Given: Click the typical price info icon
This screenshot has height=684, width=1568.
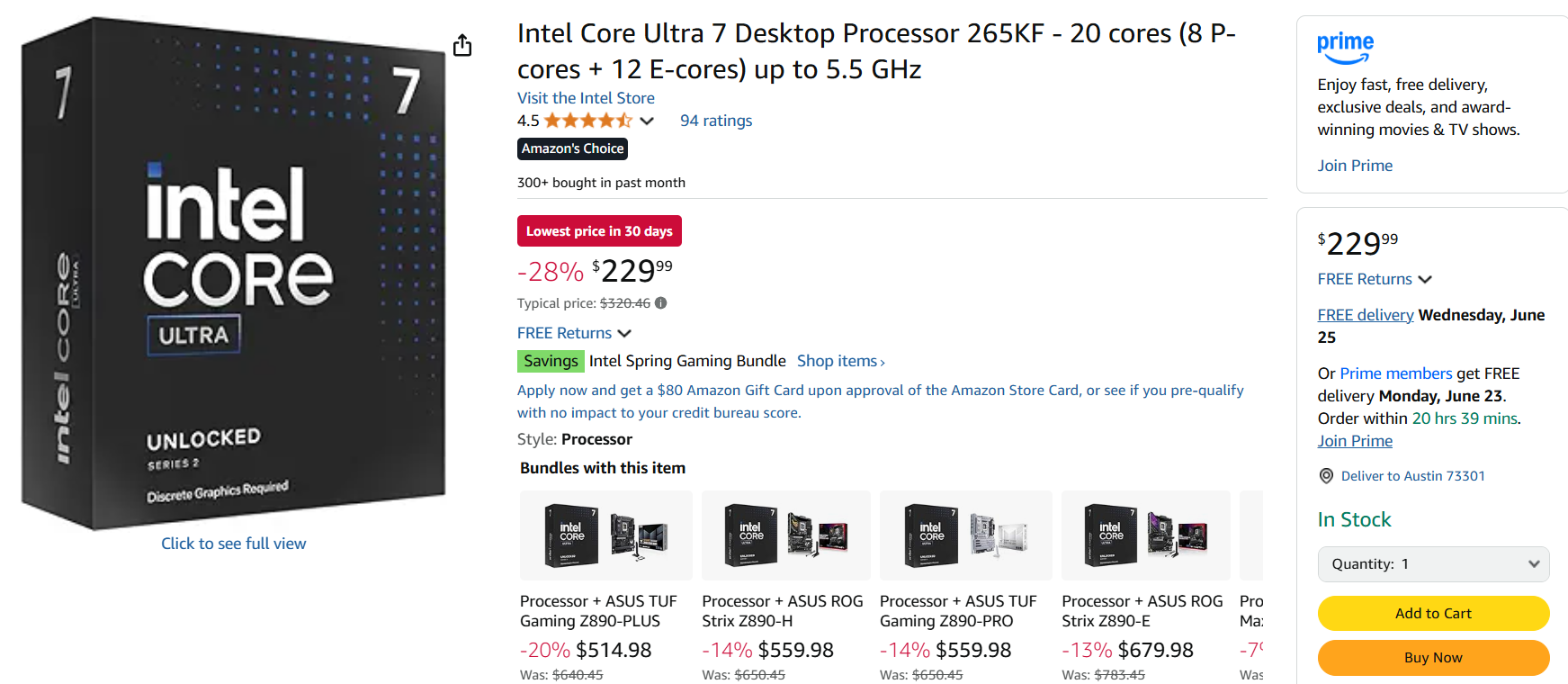Looking at the screenshot, I should pos(661,303).
